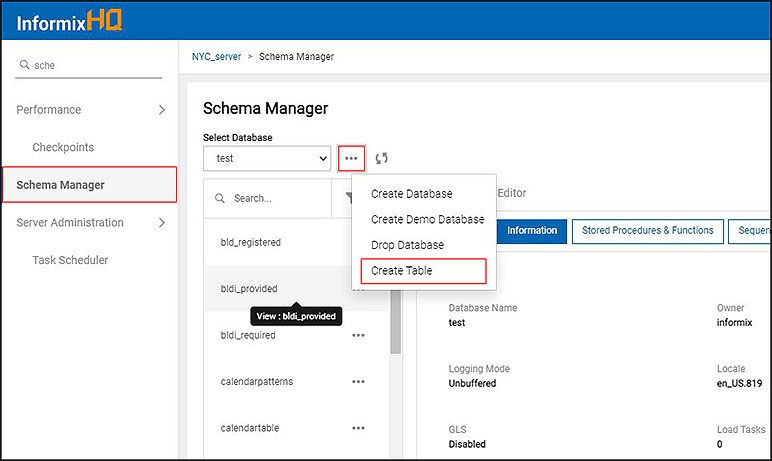Select Create Database menu option

[411, 194]
